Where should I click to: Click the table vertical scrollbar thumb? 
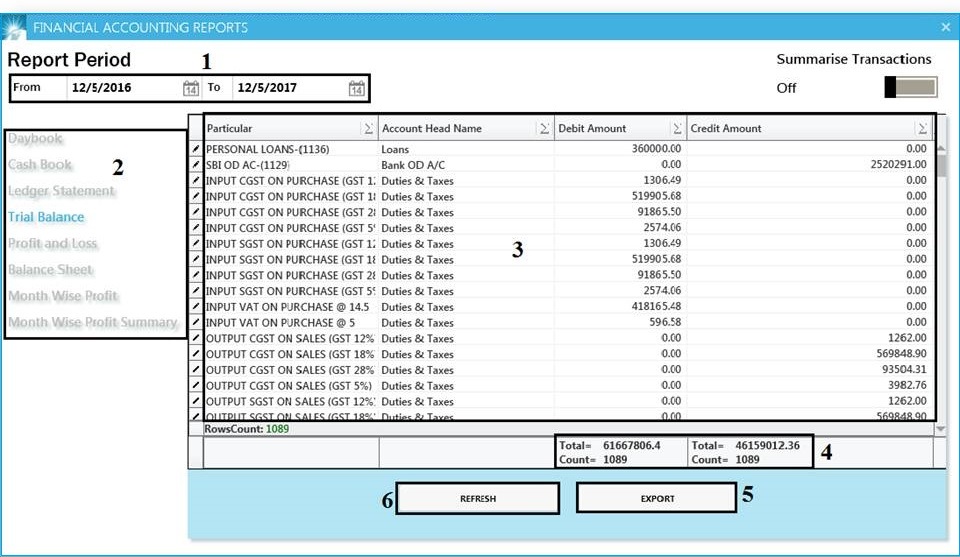(941, 166)
